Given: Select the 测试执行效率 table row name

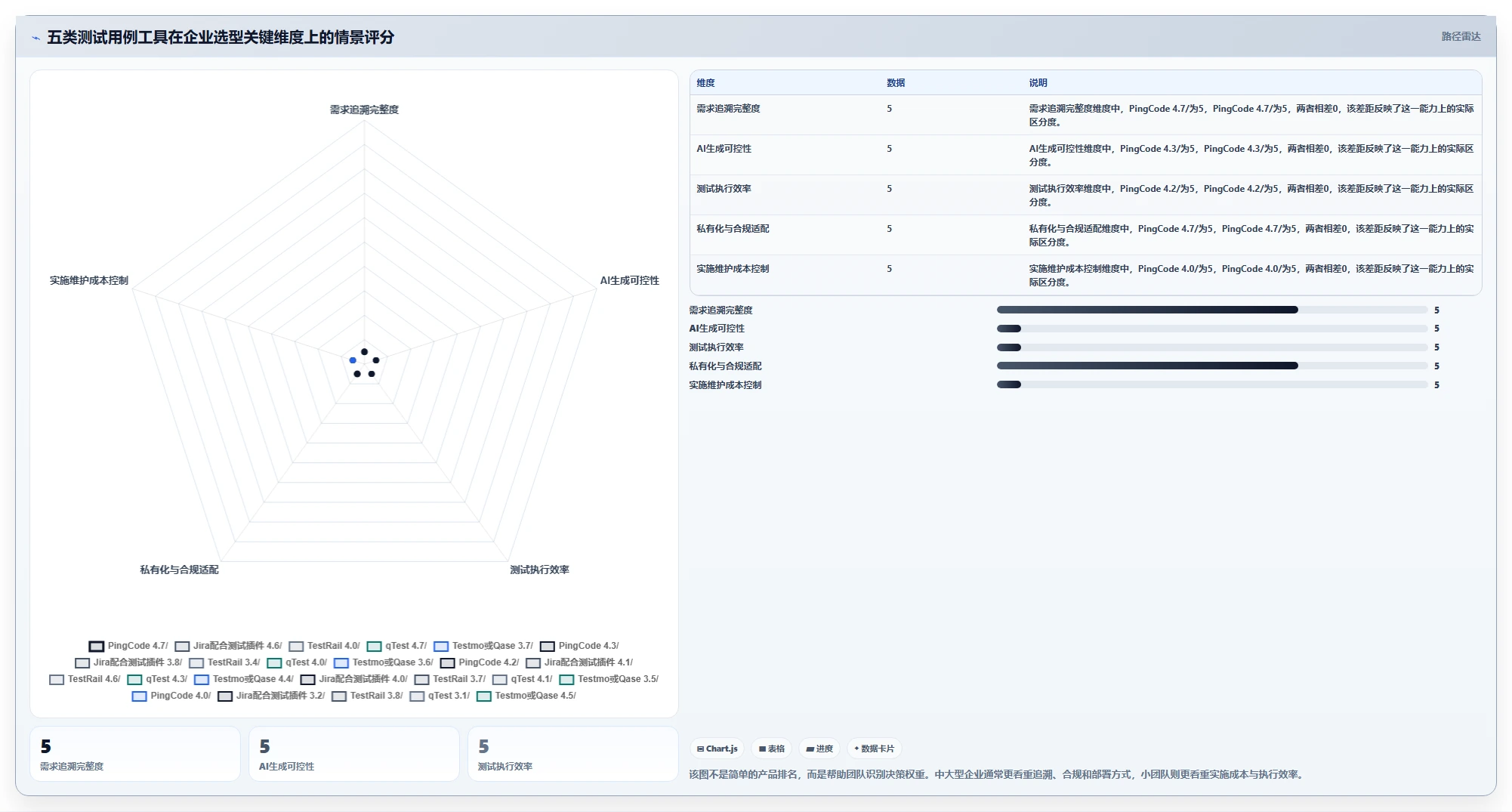Looking at the screenshot, I should pos(724,189).
